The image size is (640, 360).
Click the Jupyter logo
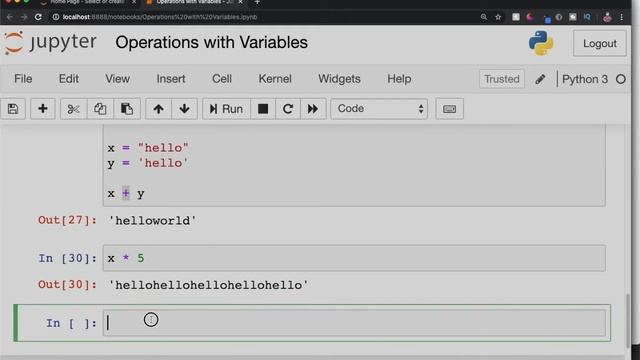(50, 42)
